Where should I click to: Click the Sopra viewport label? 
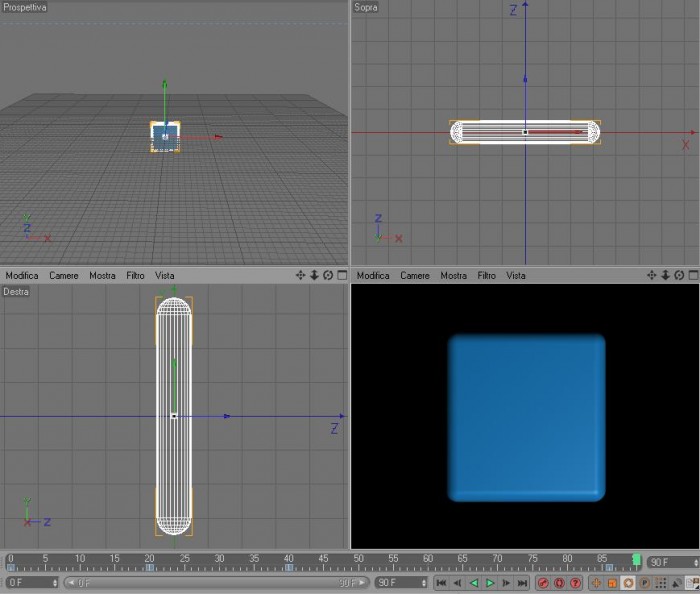[366, 7]
